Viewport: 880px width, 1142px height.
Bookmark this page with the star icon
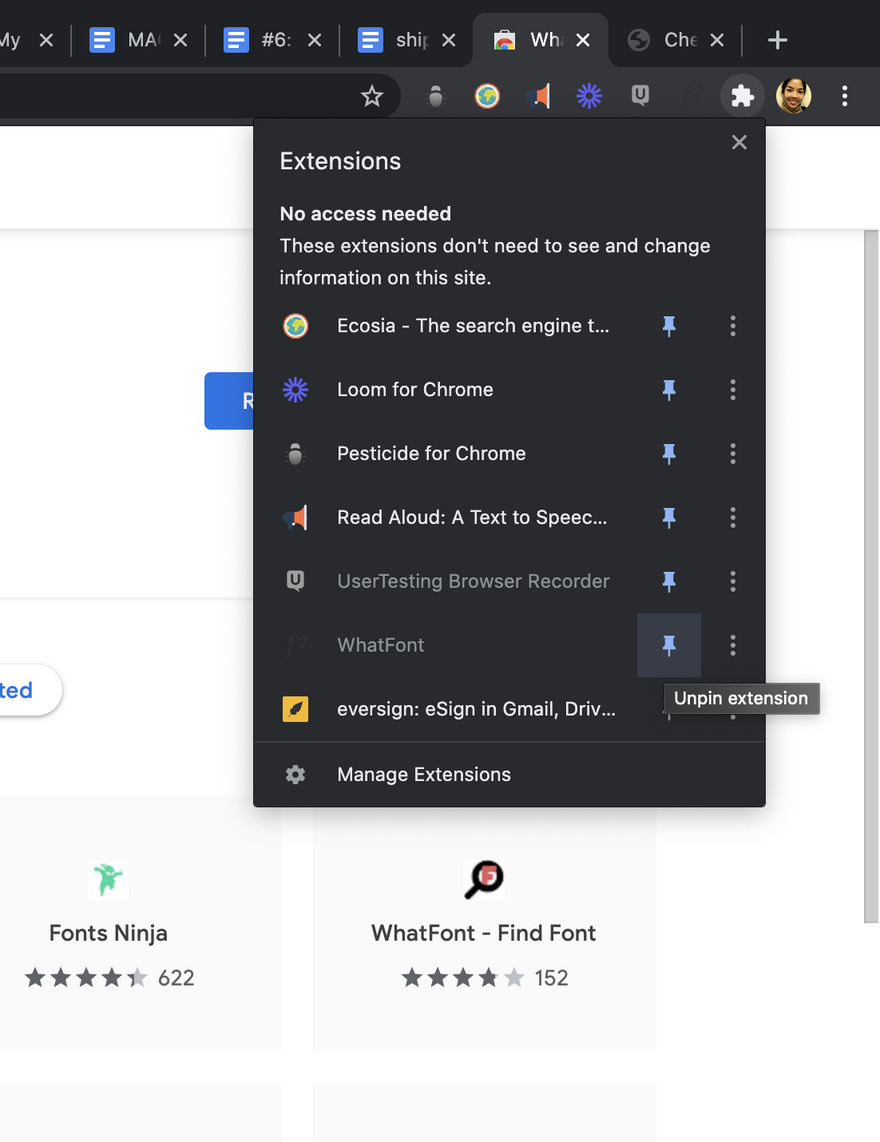tap(372, 96)
